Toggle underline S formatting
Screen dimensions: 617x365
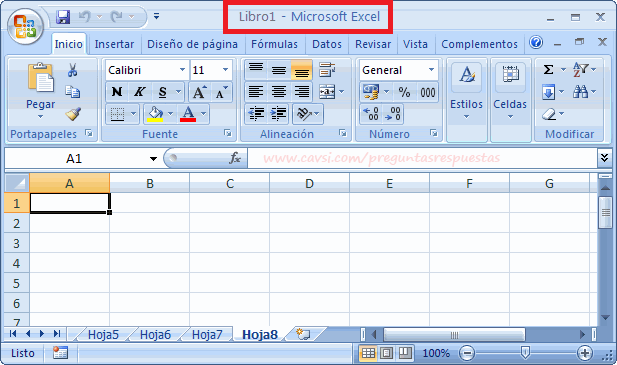pyautogui.click(x=162, y=92)
